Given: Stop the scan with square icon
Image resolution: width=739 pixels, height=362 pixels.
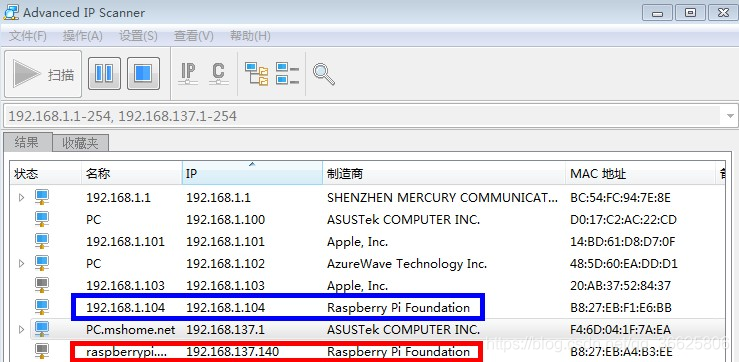Looking at the screenshot, I should (143, 74).
